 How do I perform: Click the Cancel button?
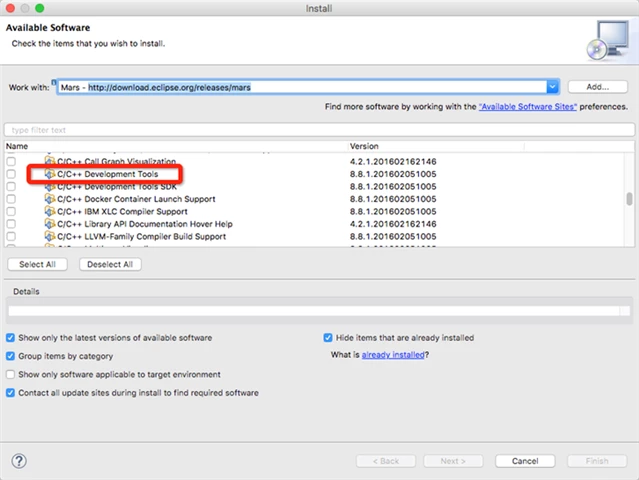tap(525, 461)
